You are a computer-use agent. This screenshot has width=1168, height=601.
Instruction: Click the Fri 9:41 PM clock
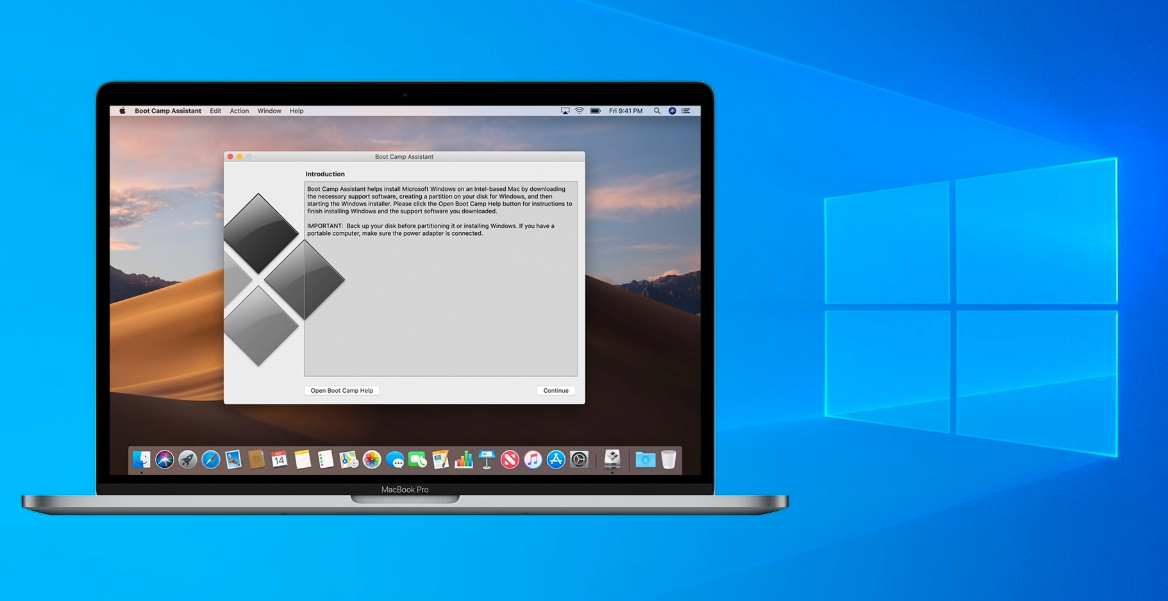tap(626, 111)
